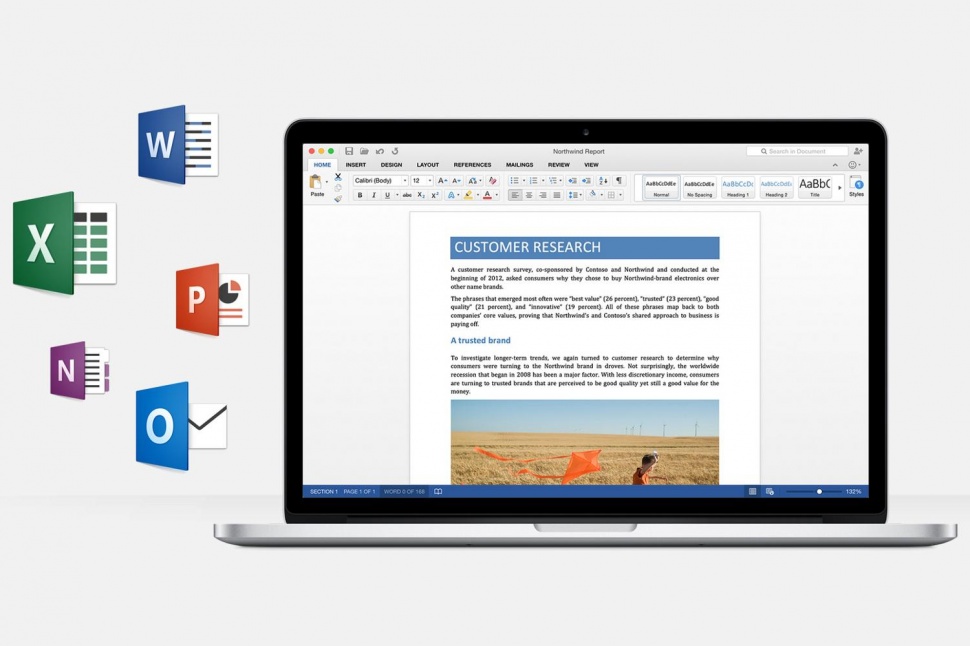The width and height of the screenshot is (970, 646).
Task: Click the red font color button
Action: pos(487,195)
